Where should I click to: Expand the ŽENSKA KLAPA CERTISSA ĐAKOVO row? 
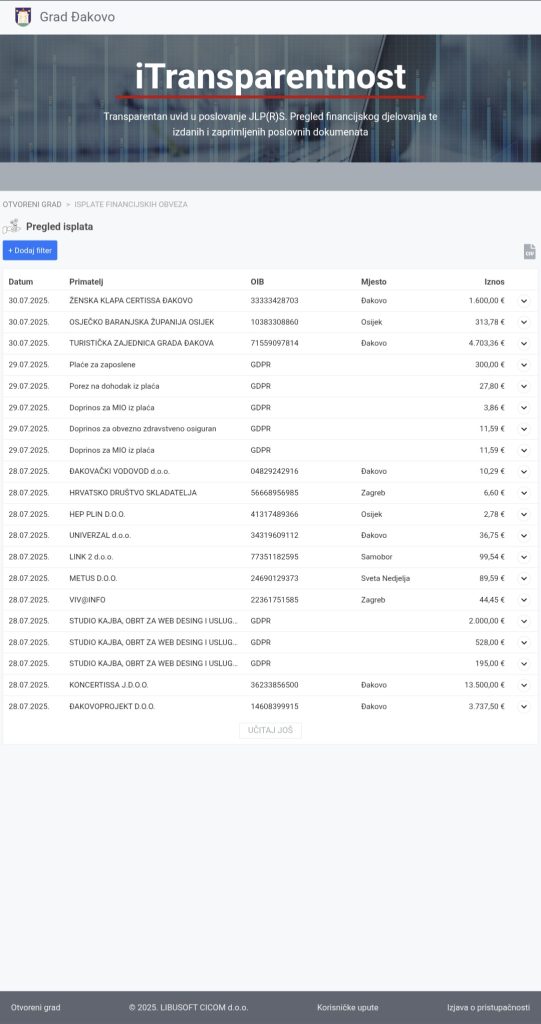click(x=523, y=300)
